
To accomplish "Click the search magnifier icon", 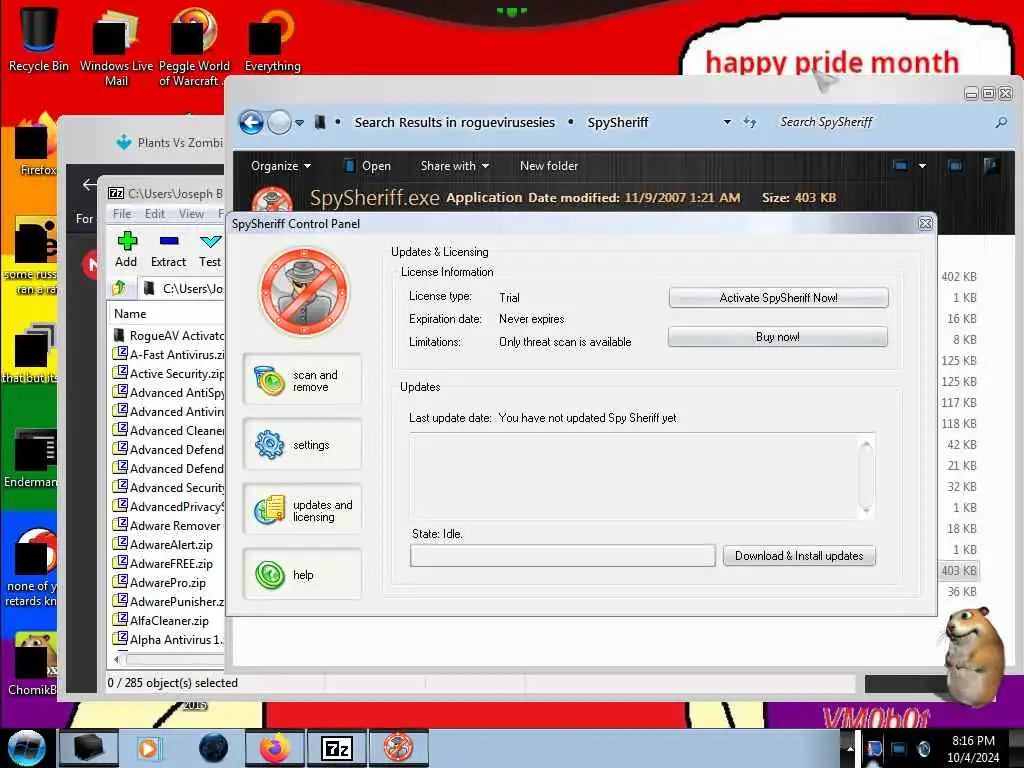I will point(1000,122).
